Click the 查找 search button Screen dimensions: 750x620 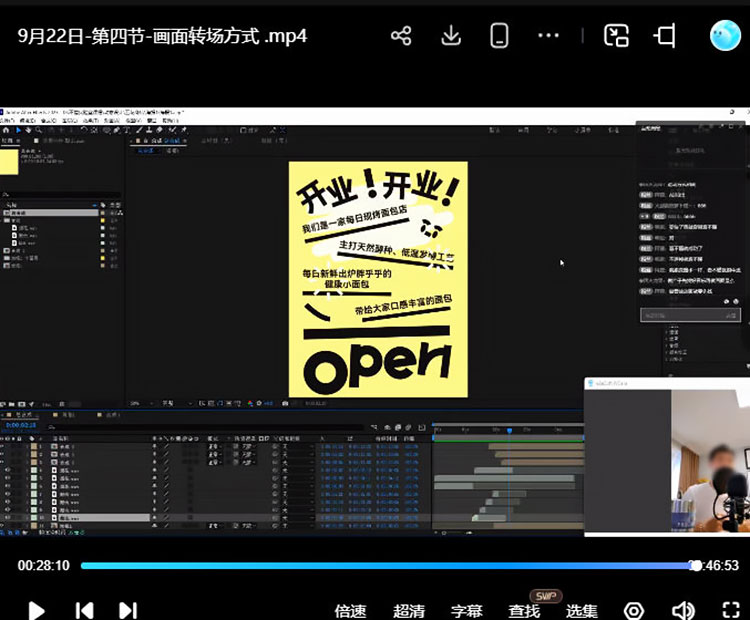524,611
